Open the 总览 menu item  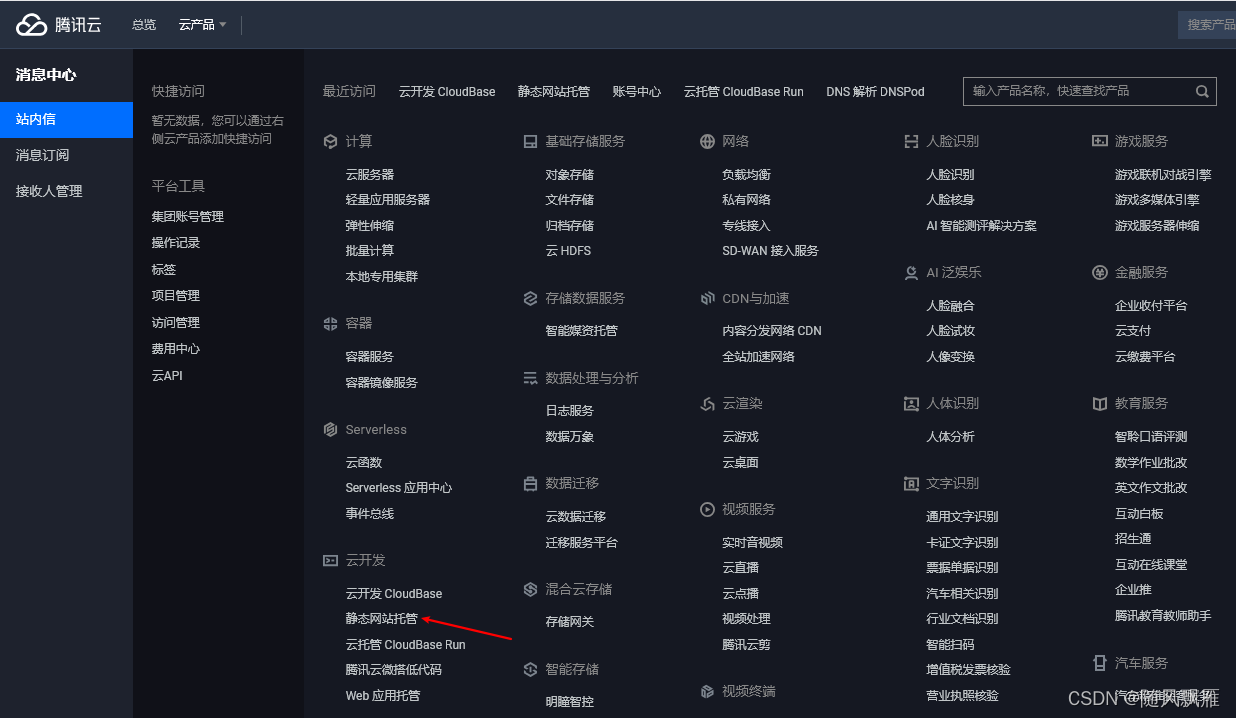point(143,24)
